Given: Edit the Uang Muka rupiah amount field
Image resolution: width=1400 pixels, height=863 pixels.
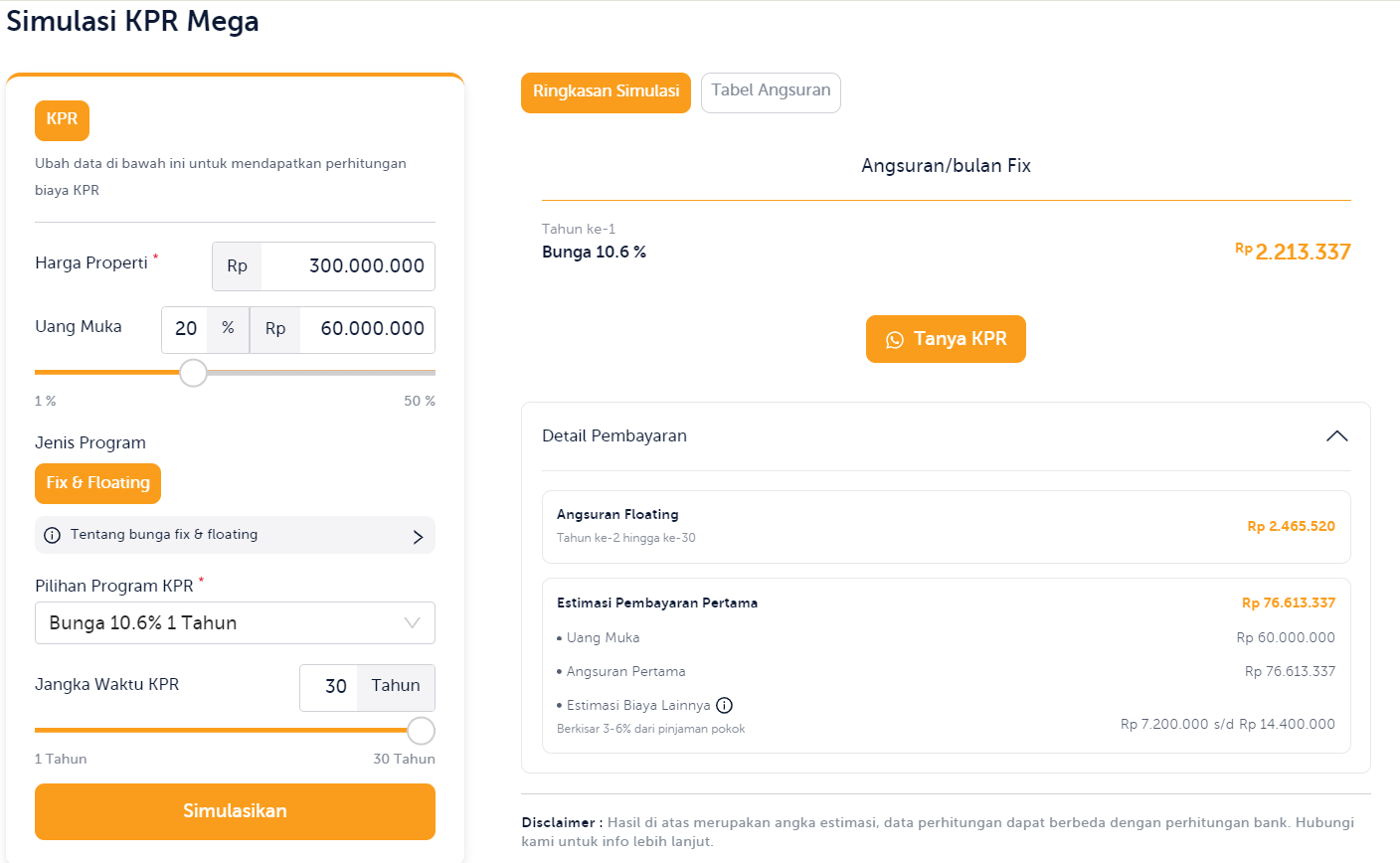Looking at the screenshot, I should tap(366, 329).
